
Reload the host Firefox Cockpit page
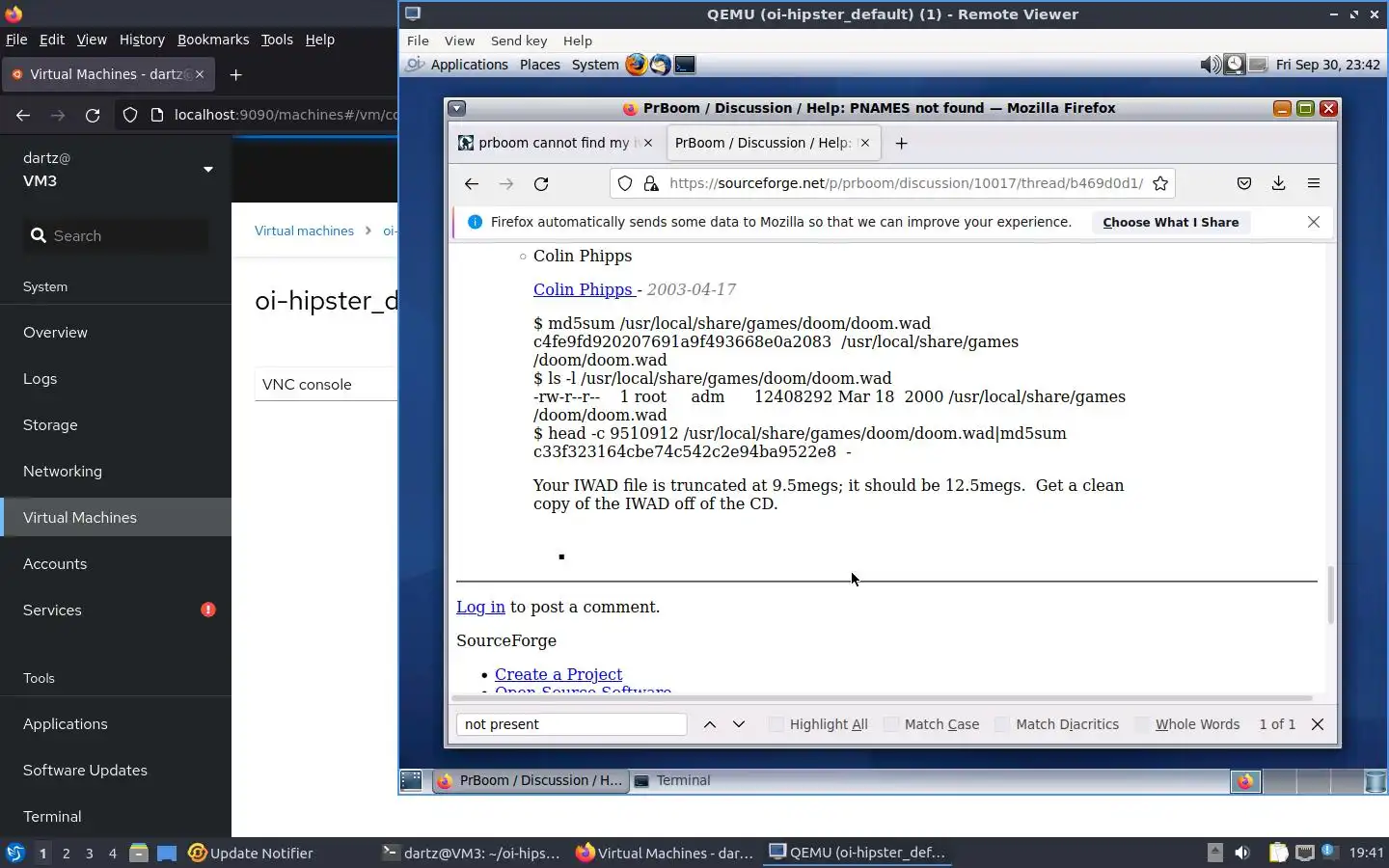93,115
